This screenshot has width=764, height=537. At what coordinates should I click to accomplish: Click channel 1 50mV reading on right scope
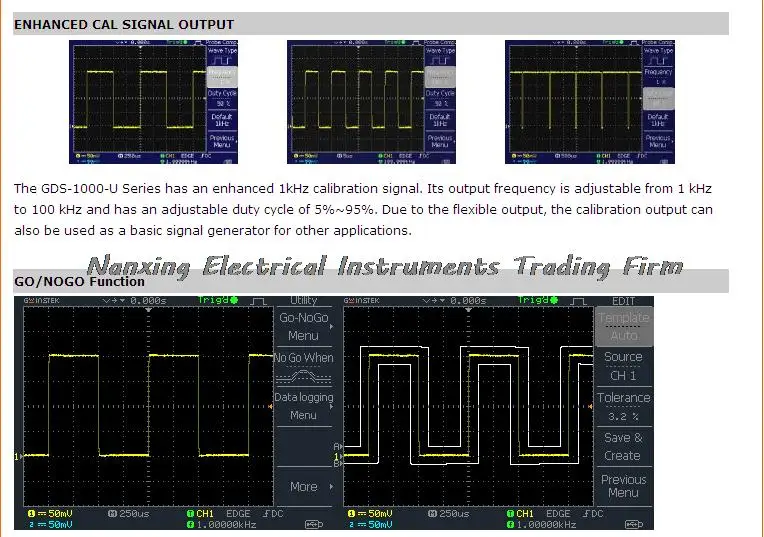tap(371, 514)
